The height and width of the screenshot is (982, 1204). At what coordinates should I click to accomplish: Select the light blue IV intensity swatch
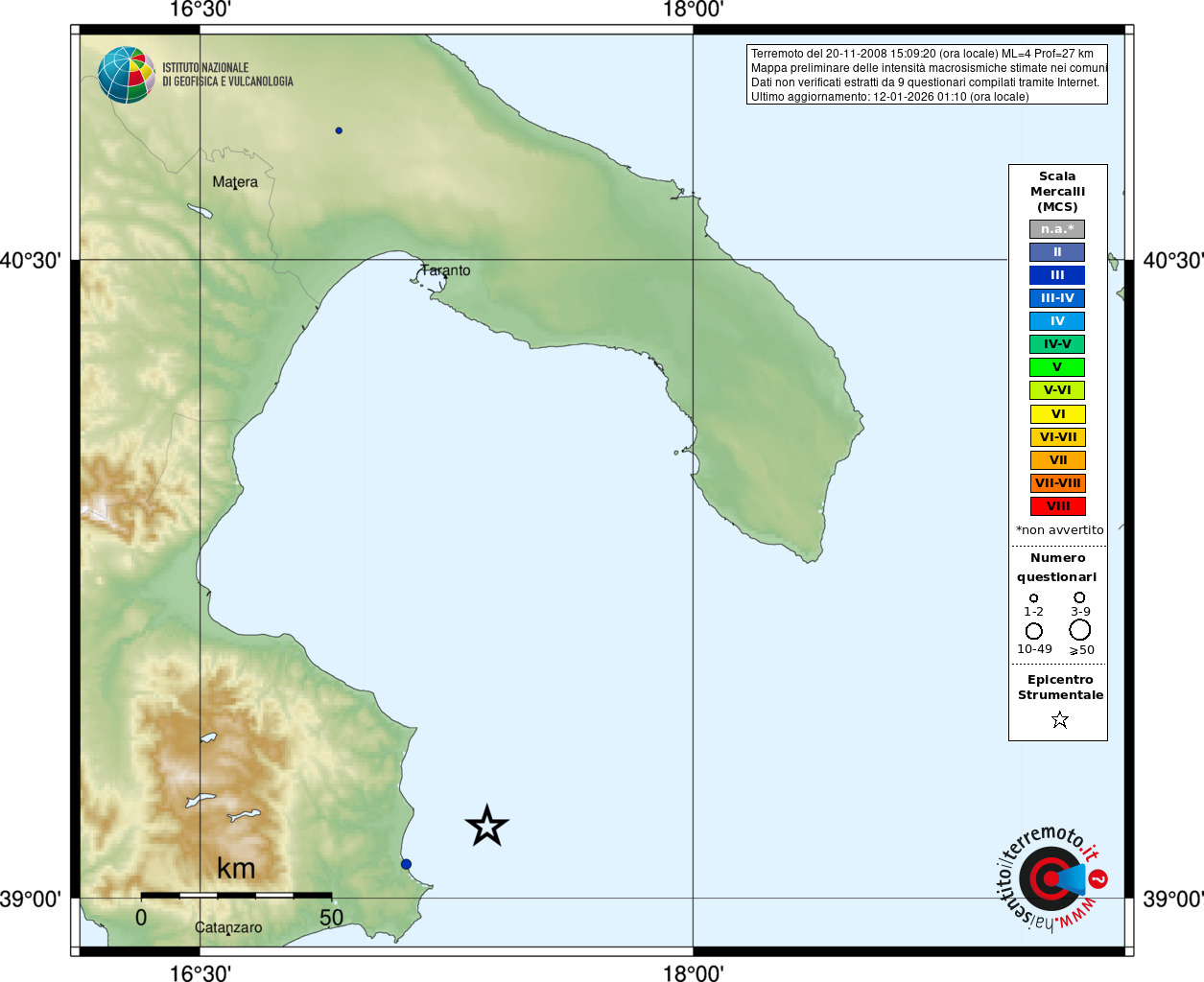click(1057, 321)
